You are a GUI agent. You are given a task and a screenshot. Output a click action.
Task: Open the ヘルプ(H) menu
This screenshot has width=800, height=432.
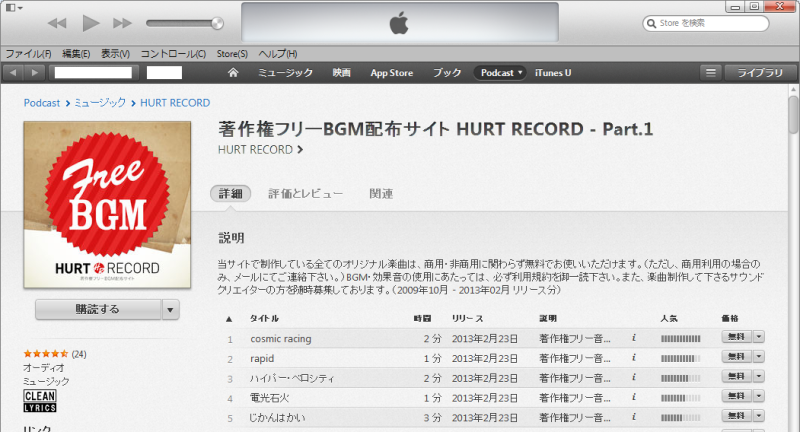tap(278, 54)
